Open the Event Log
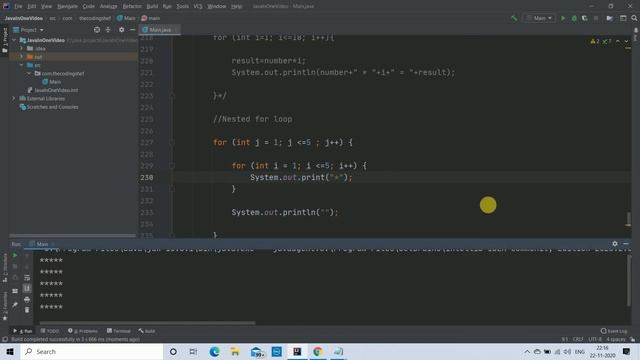The height and width of the screenshot is (360, 640). 614,331
